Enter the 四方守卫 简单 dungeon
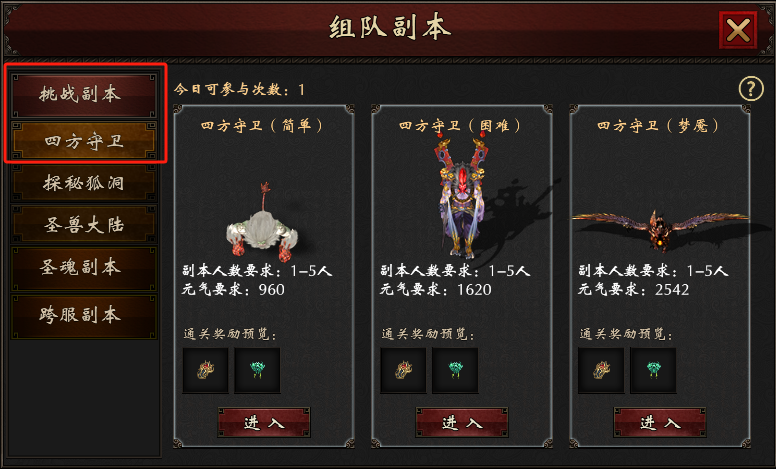 (x=264, y=422)
